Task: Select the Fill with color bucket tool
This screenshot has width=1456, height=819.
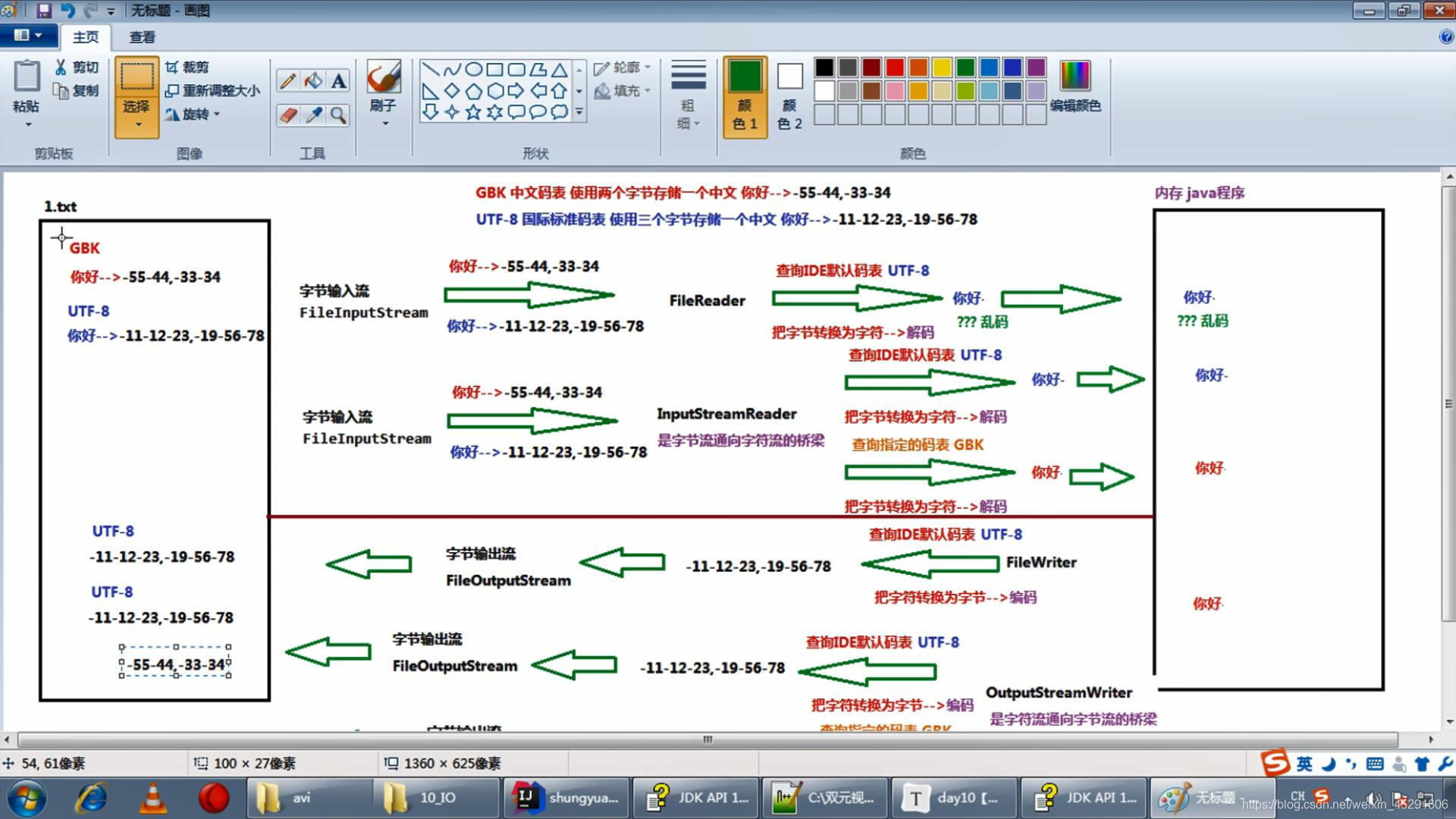Action: (312, 80)
